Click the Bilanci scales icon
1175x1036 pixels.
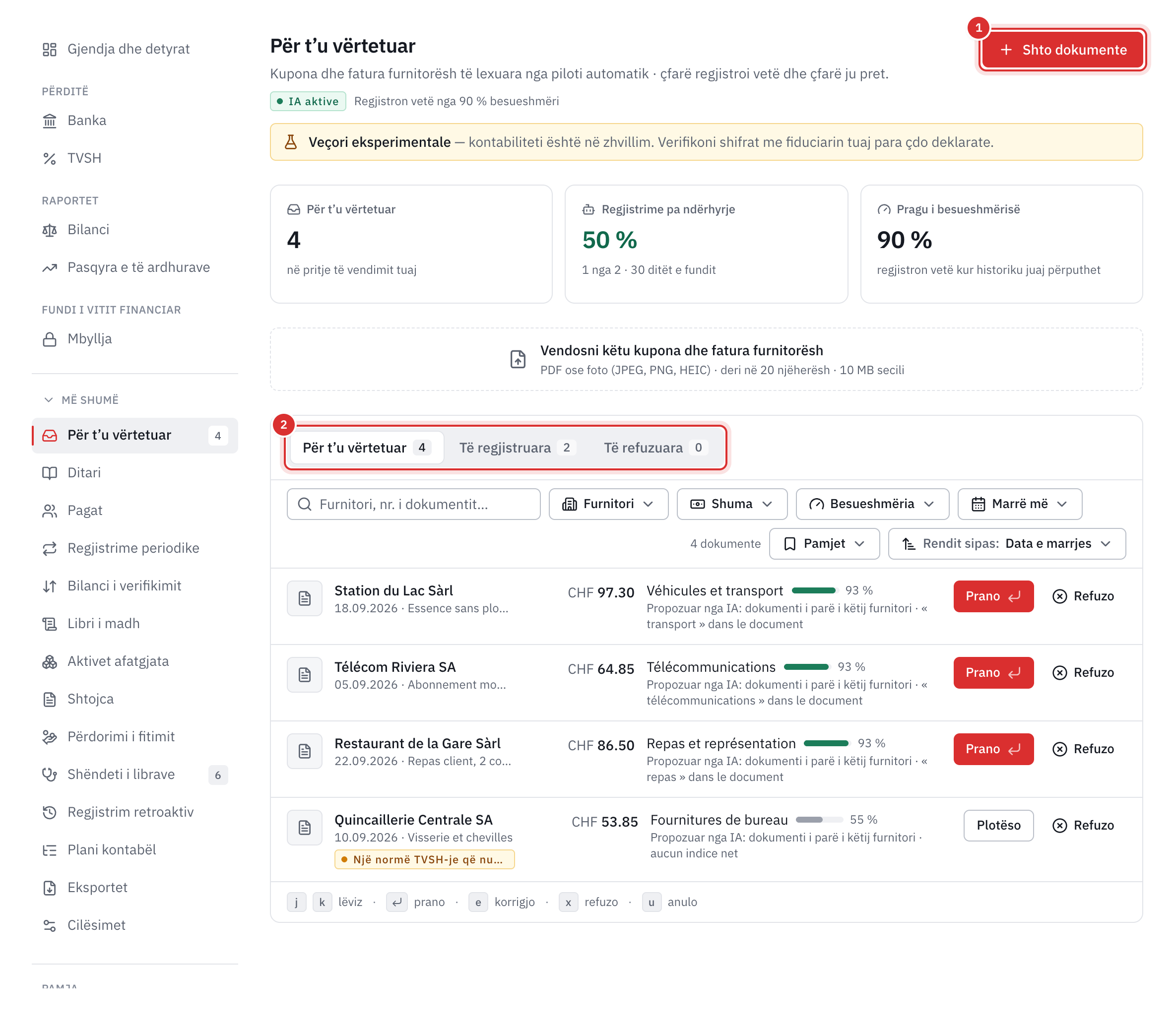pyautogui.click(x=50, y=230)
